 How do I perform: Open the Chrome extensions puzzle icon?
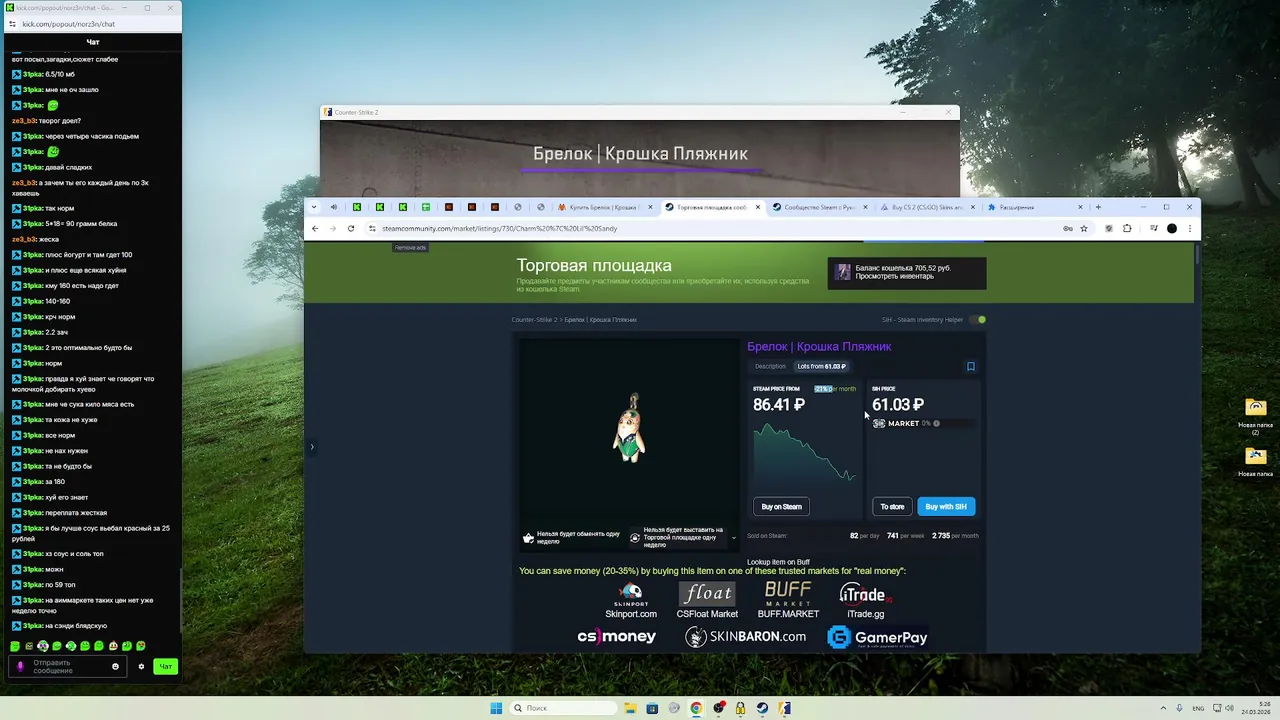click(1127, 228)
